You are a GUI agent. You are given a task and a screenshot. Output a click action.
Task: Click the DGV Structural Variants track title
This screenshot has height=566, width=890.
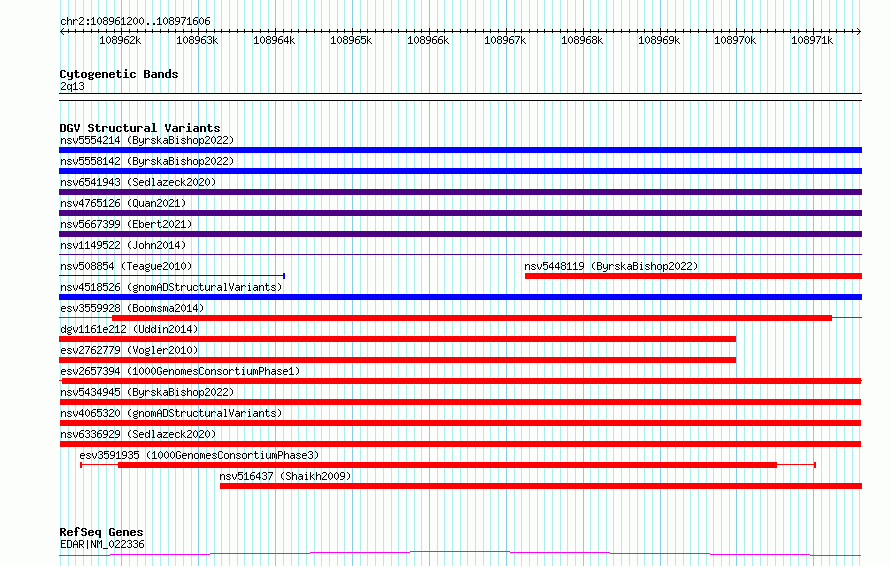pos(140,128)
